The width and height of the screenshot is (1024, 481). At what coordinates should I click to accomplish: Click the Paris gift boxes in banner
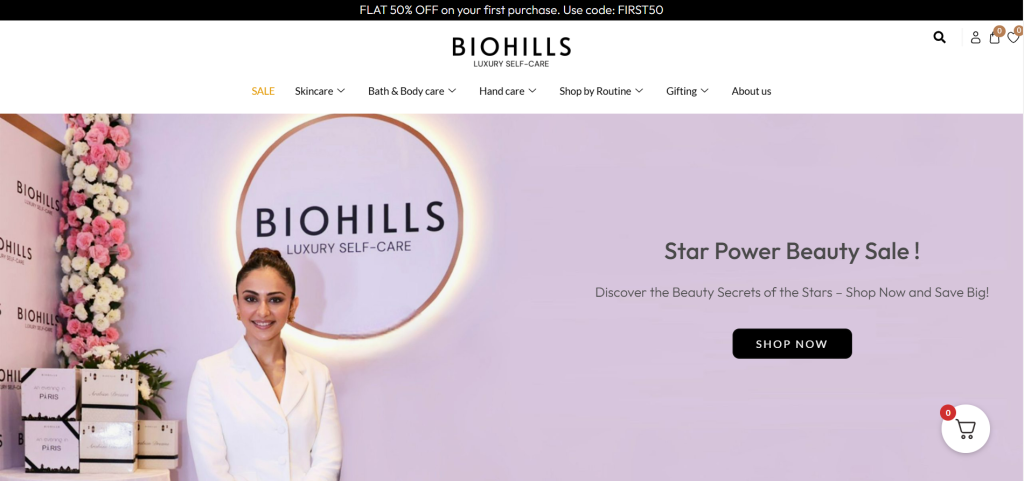click(49, 420)
